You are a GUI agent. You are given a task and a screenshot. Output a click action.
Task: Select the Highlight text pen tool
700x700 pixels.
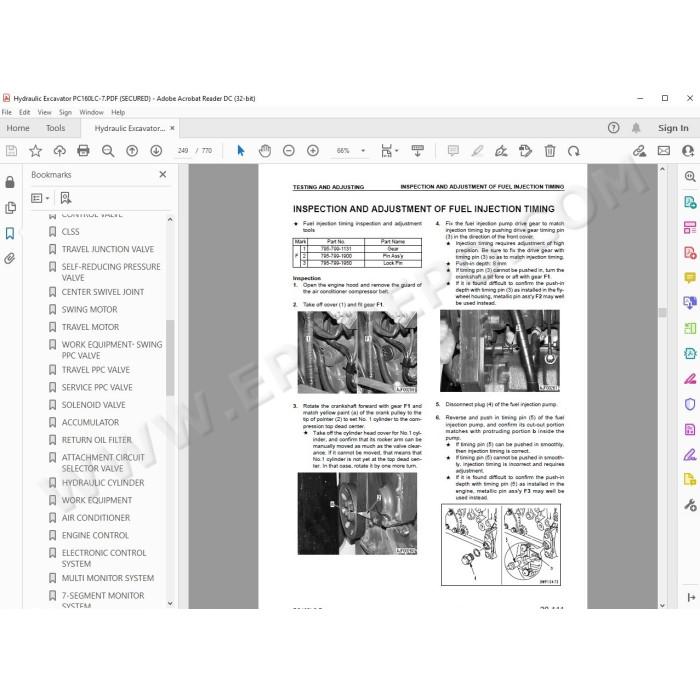[x=477, y=151]
